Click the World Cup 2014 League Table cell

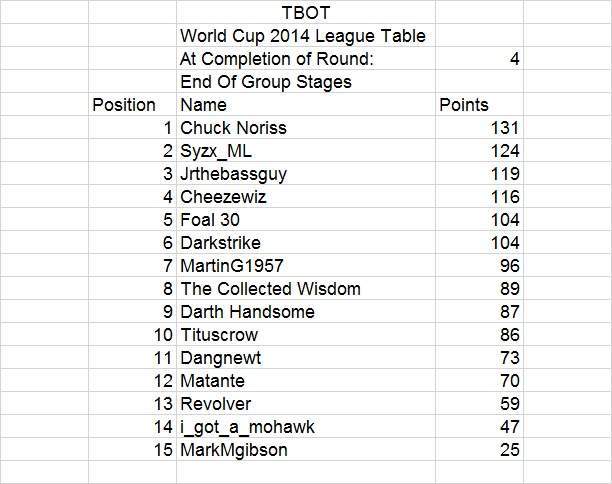pyautogui.click(x=306, y=36)
